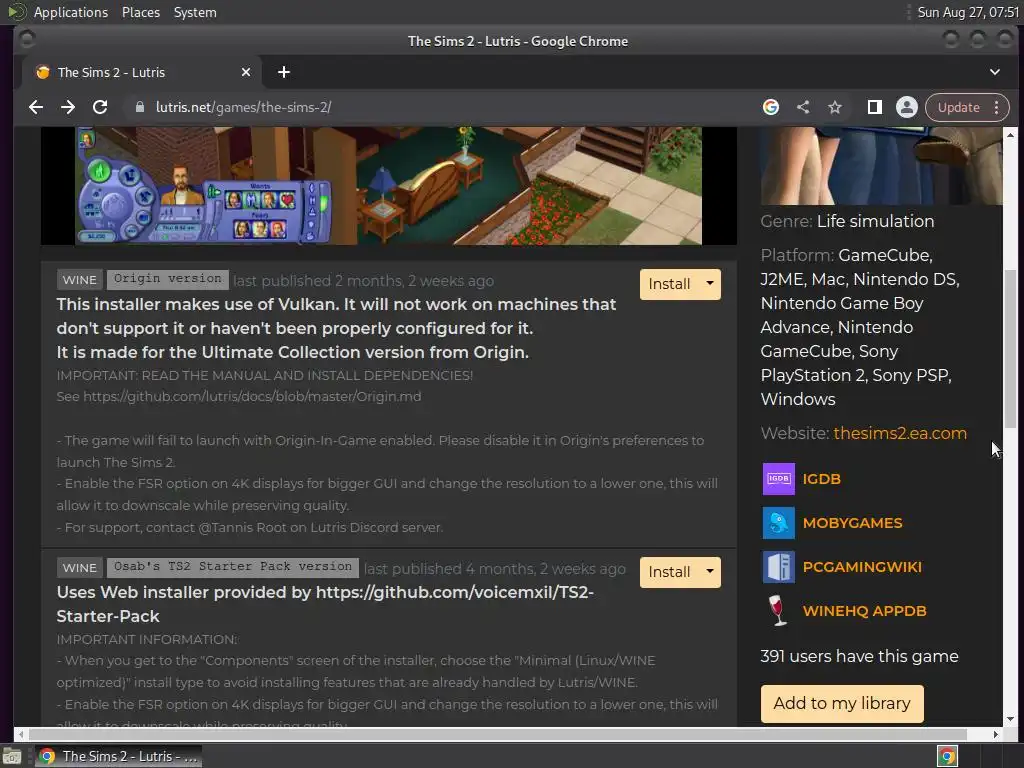Image resolution: width=1024 pixels, height=768 pixels.
Task: Click the Origin version label
Action: [168, 279]
